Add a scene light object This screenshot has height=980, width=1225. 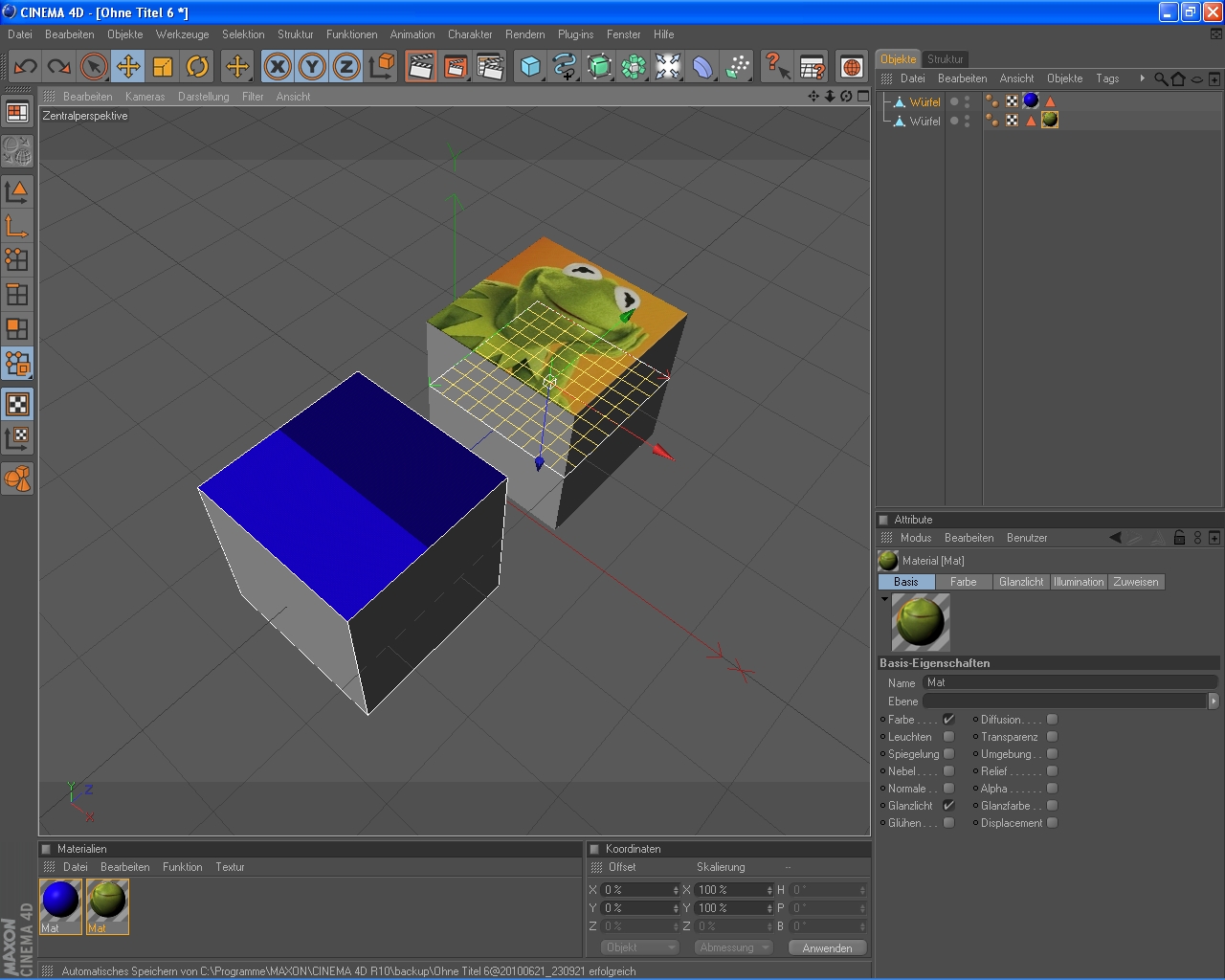click(668, 66)
